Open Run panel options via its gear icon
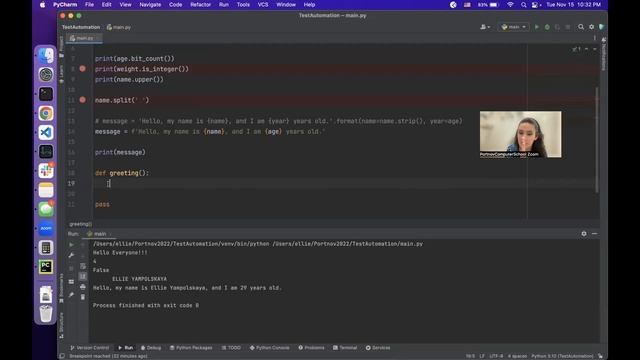This screenshot has width=640, height=360. click(584, 233)
